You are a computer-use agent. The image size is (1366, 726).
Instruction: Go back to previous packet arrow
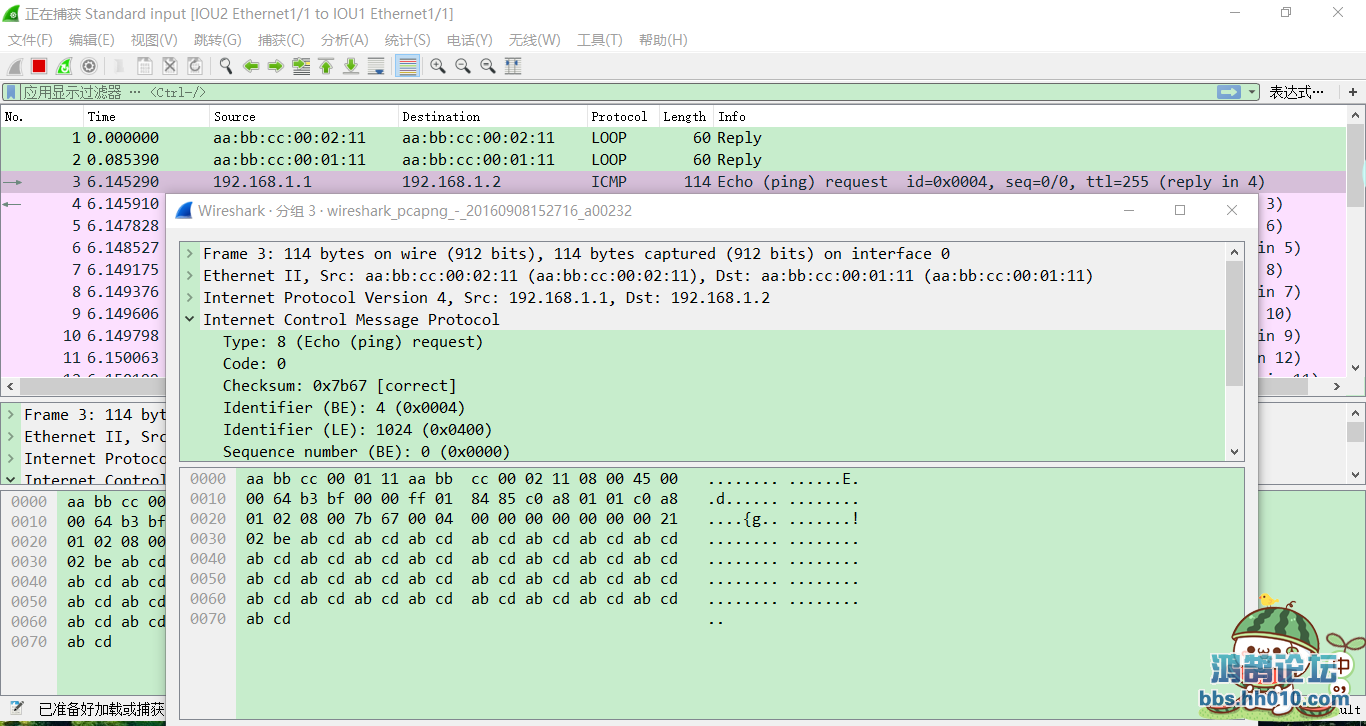[x=251, y=66]
